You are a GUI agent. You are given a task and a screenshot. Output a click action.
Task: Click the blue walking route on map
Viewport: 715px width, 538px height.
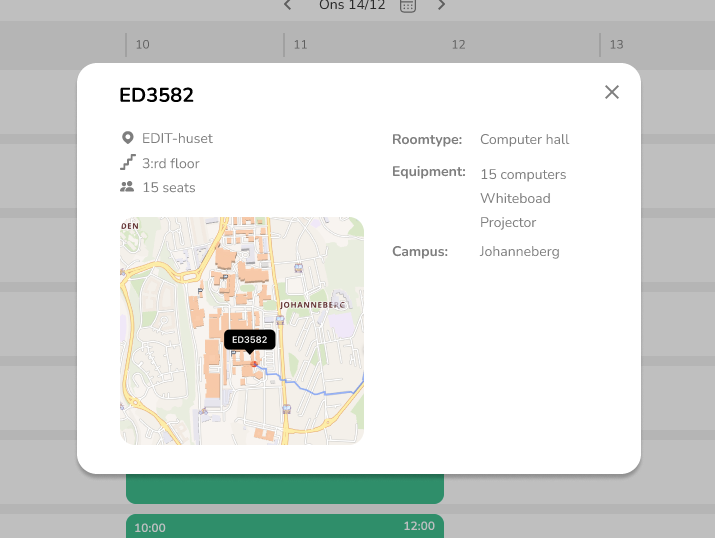[x=310, y=389]
